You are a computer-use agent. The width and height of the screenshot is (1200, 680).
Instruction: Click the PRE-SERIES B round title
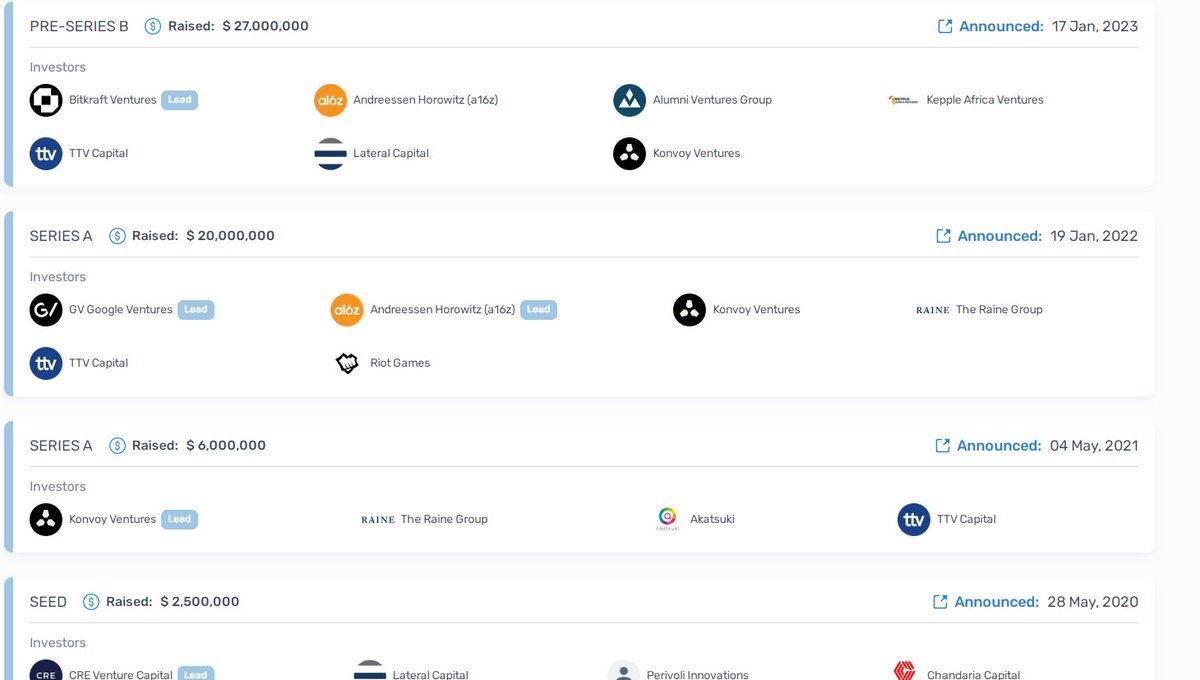(79, 26)
